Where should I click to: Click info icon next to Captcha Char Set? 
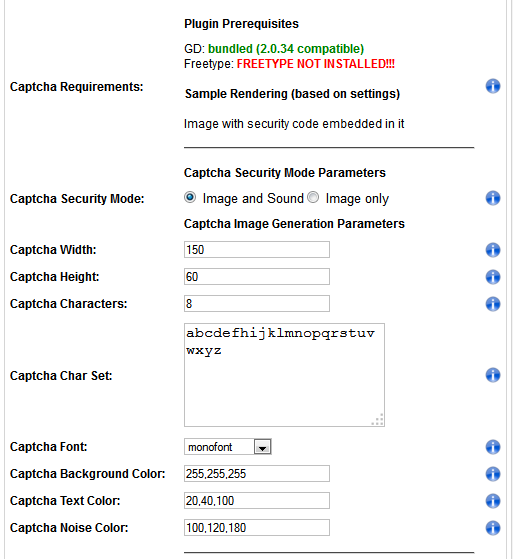click(x=493, y=375)
